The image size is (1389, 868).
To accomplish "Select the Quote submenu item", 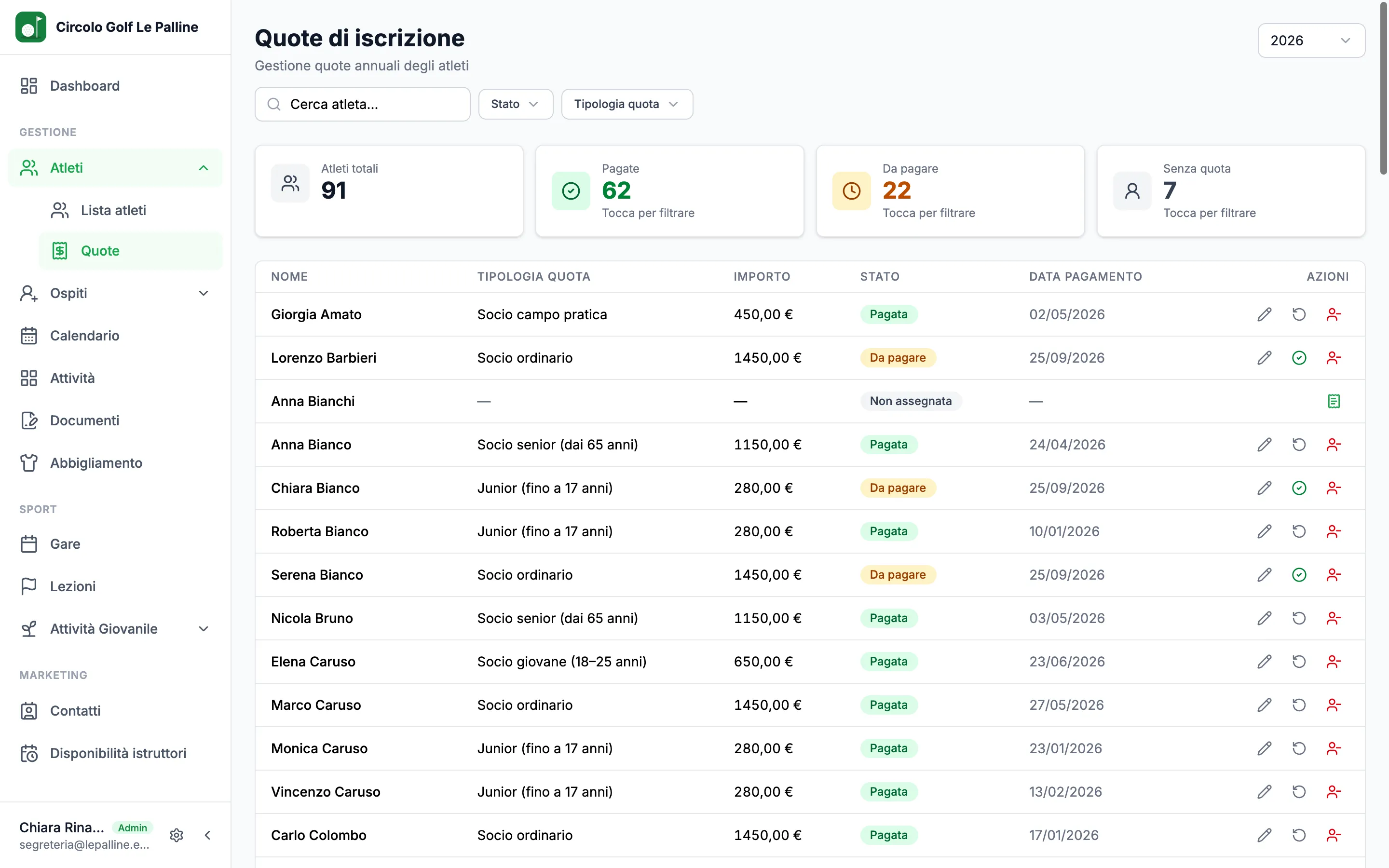I will click(x=131, y=251).
